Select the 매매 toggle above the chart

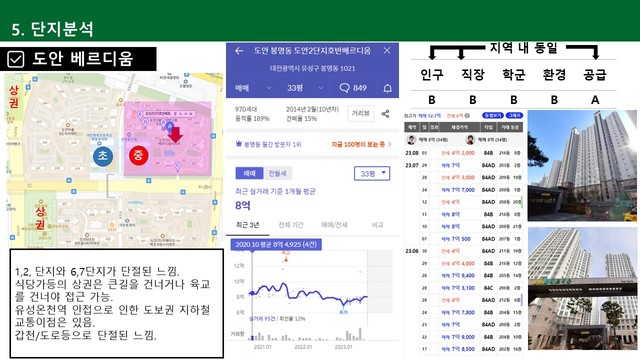[249, 173]
